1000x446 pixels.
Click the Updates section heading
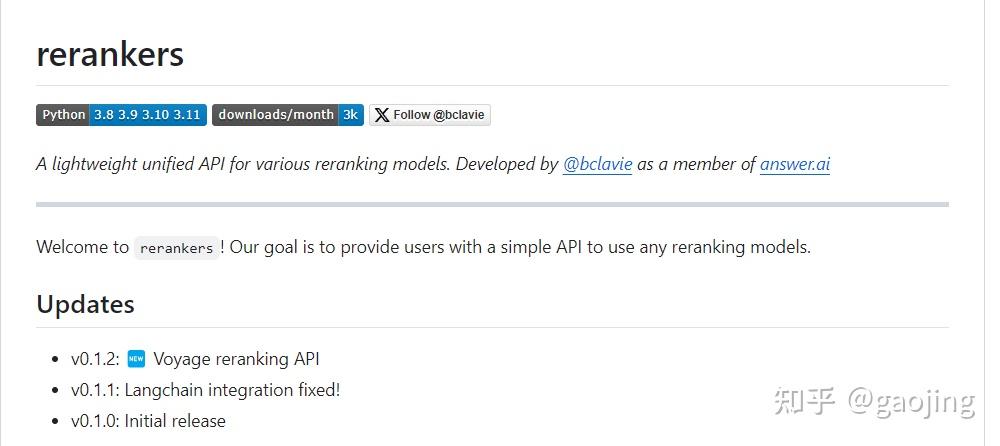click(x=85, y=304)
